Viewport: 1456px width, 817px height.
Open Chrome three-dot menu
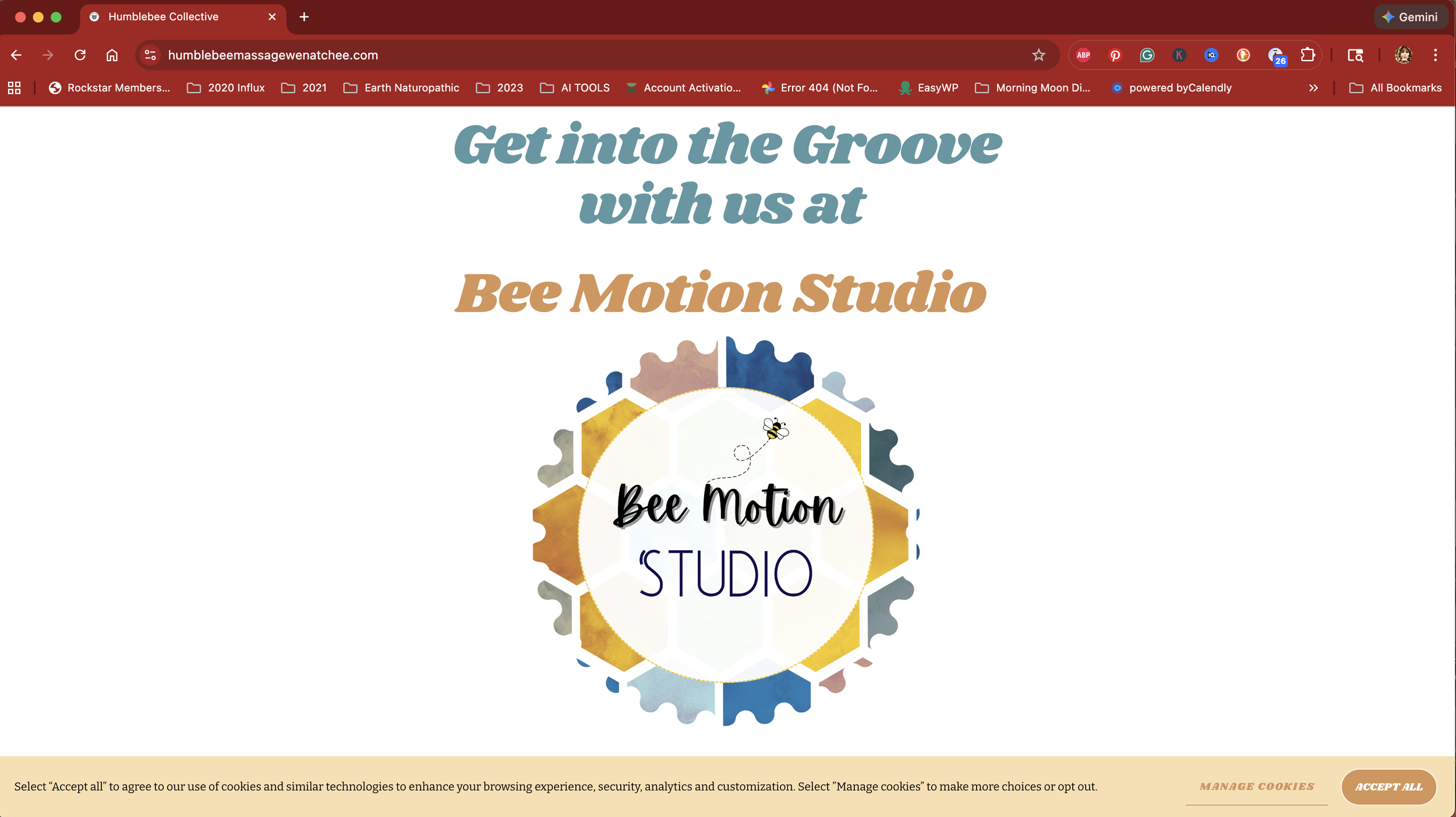[x=1436, y=55]
